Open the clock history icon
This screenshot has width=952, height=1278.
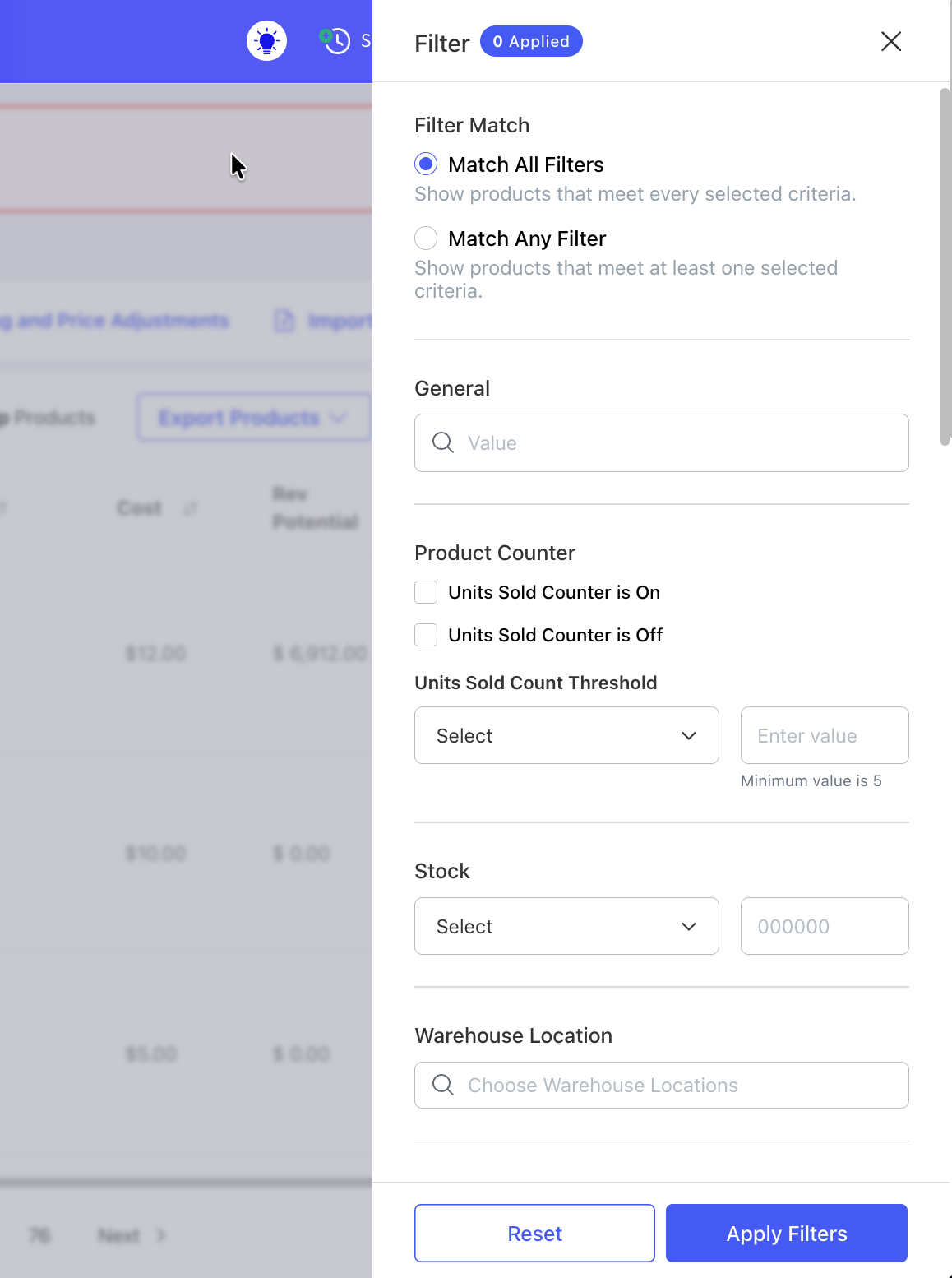click(335, 40)
